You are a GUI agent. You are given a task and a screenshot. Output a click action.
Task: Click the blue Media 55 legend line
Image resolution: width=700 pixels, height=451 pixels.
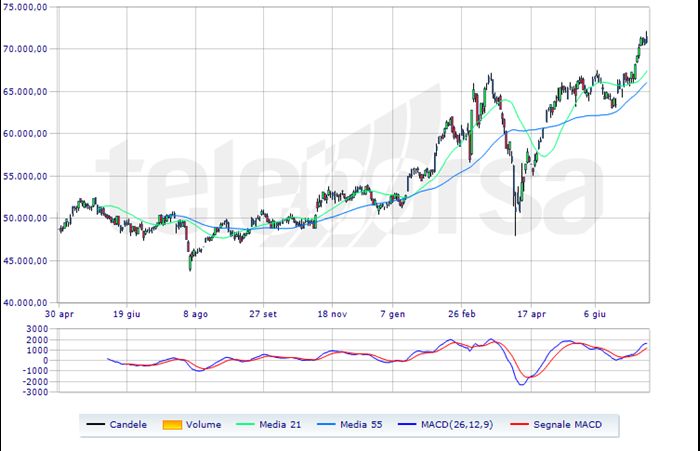326,424
